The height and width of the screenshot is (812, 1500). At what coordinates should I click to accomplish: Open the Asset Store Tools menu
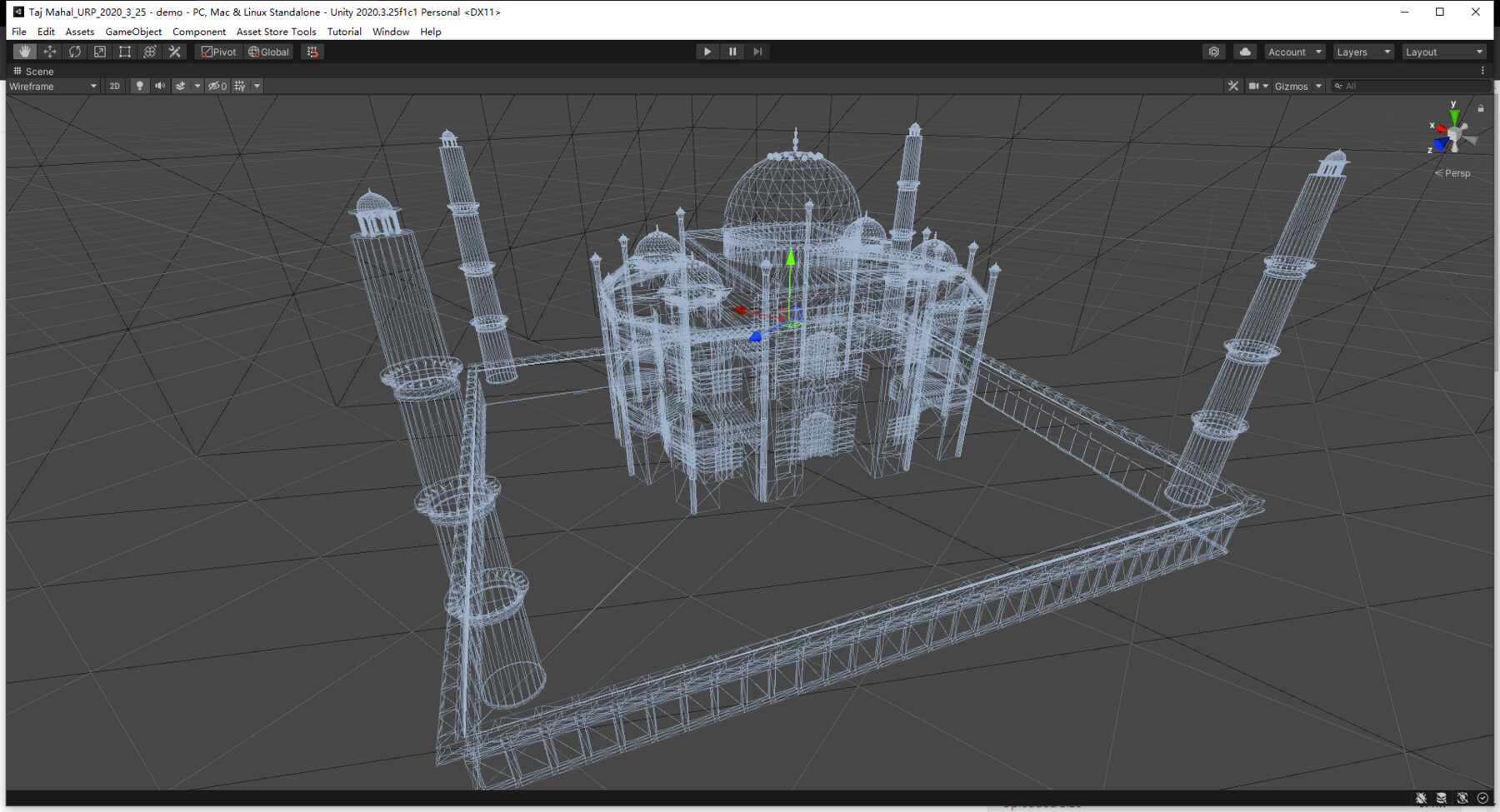[276, 32]
